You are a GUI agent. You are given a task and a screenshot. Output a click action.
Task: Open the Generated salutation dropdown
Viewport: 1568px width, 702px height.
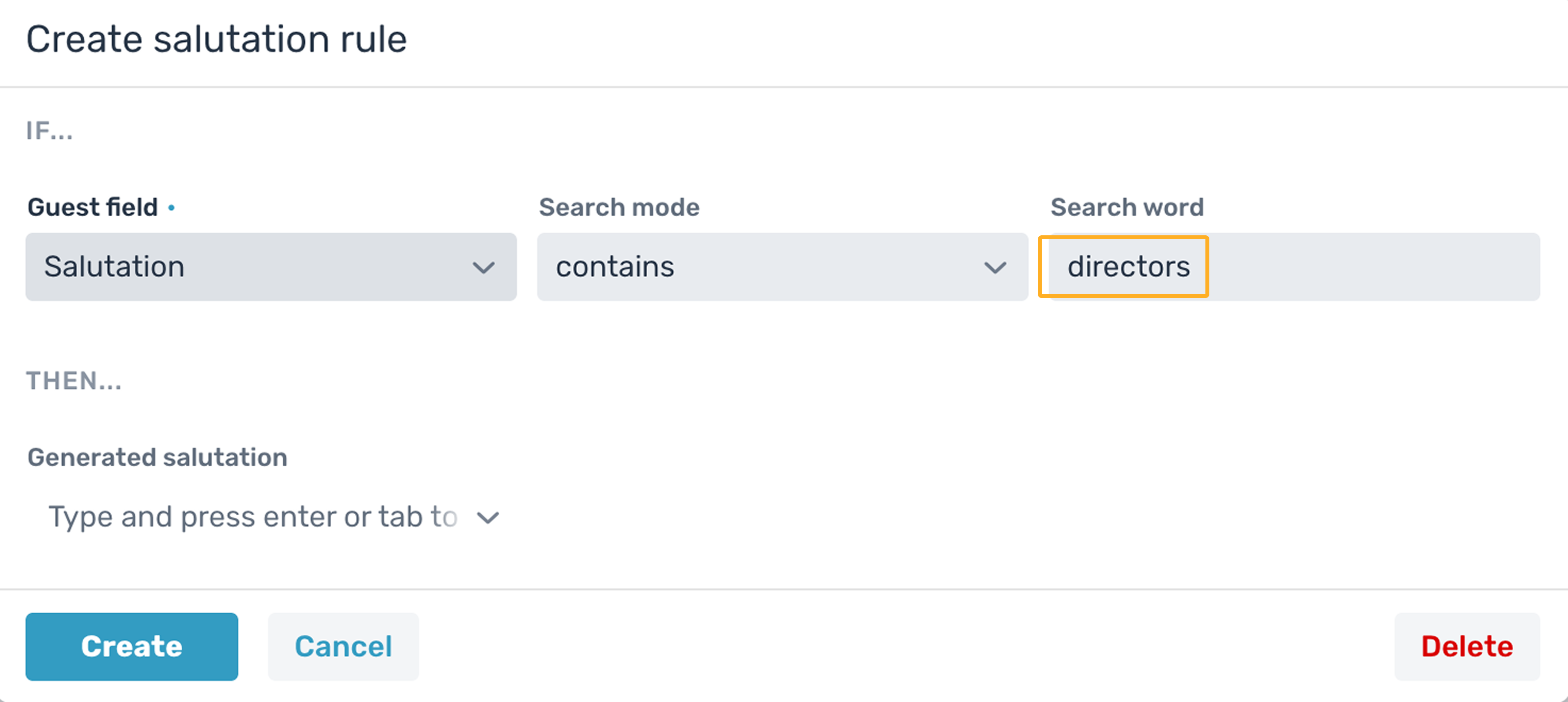pos(271,517)
